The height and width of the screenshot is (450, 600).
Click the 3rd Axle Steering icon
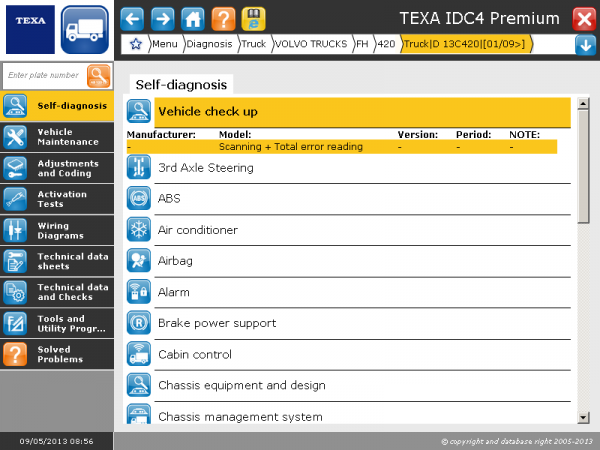point(139,167)
